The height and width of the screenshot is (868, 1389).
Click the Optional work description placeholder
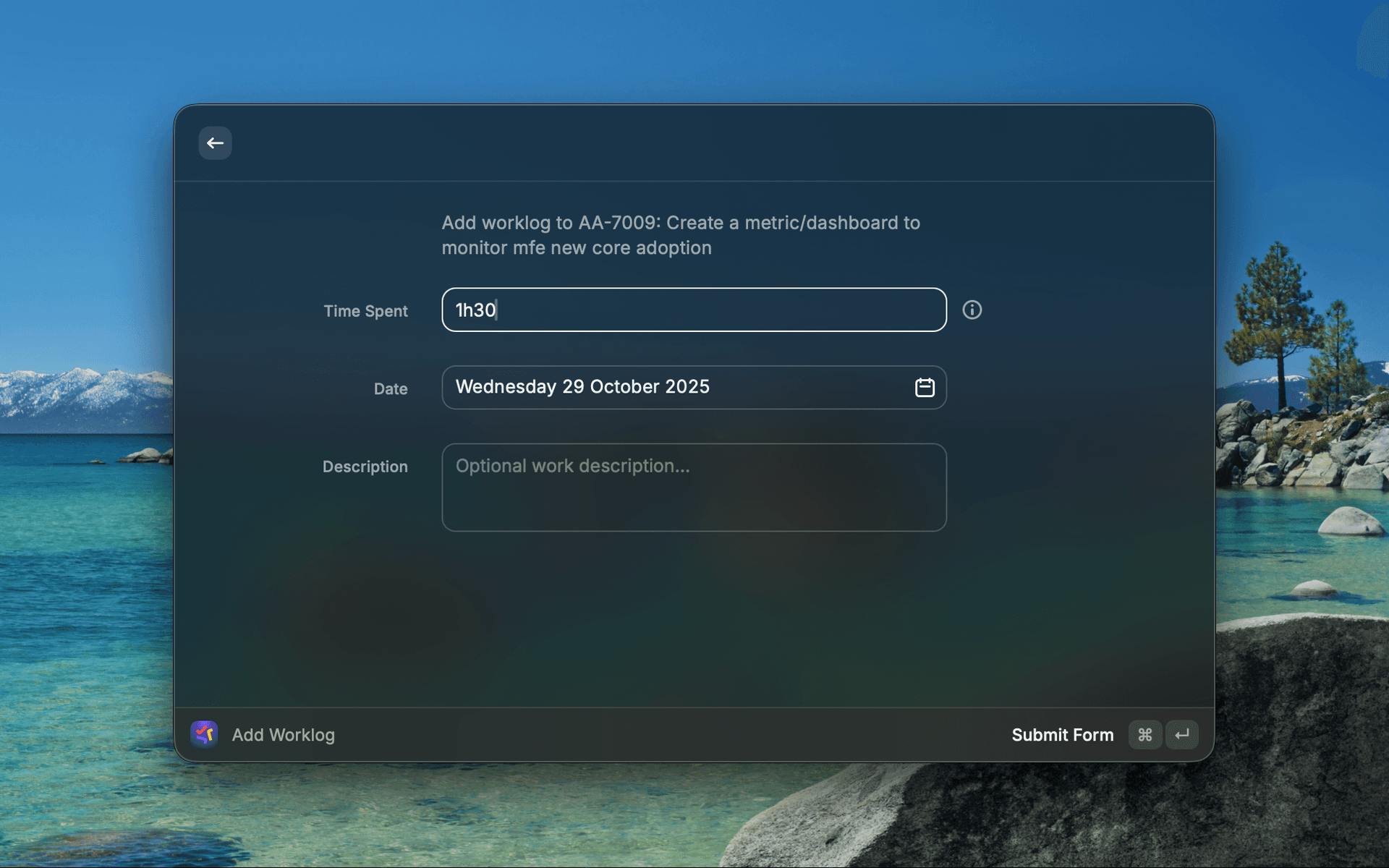pyautogui.click(x=572, y=466)
